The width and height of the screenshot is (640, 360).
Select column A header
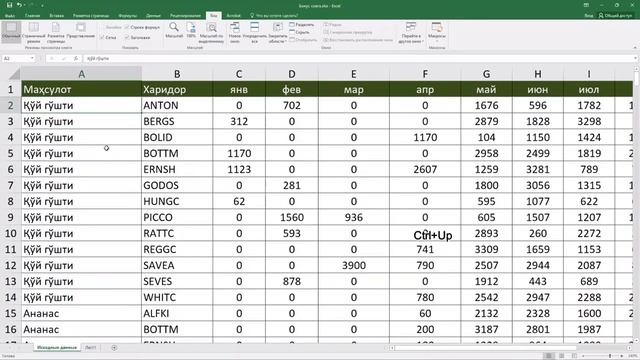tap(81, 74)
